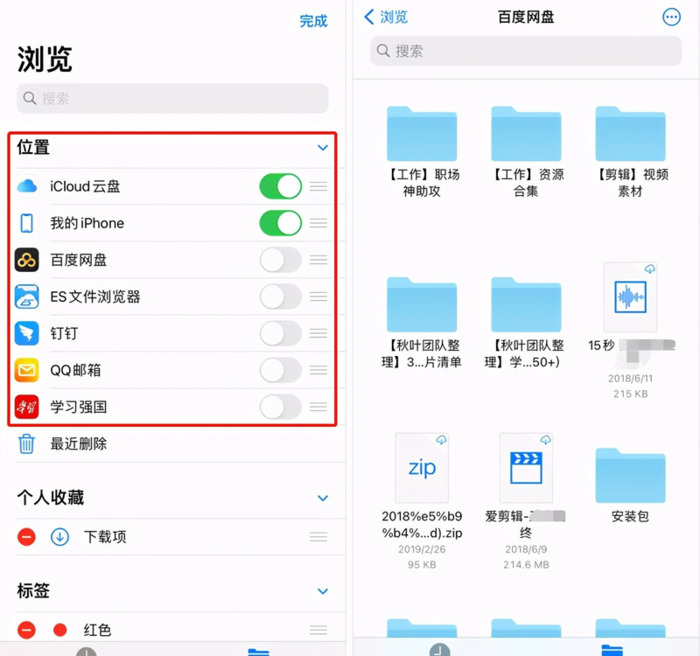The image size is (700, 656).
Task: Enable the 学习强国 switch
Action: pyautogui.click(x=281, y=407)
